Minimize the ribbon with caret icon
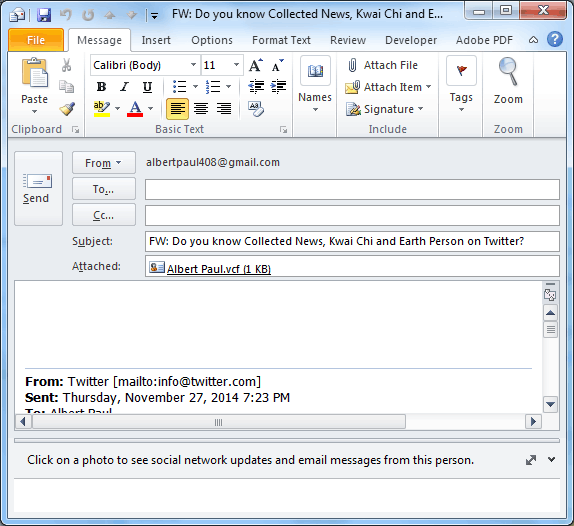This screenshot has height=526, width=574. pyautogui.click(x=533, y=40)
